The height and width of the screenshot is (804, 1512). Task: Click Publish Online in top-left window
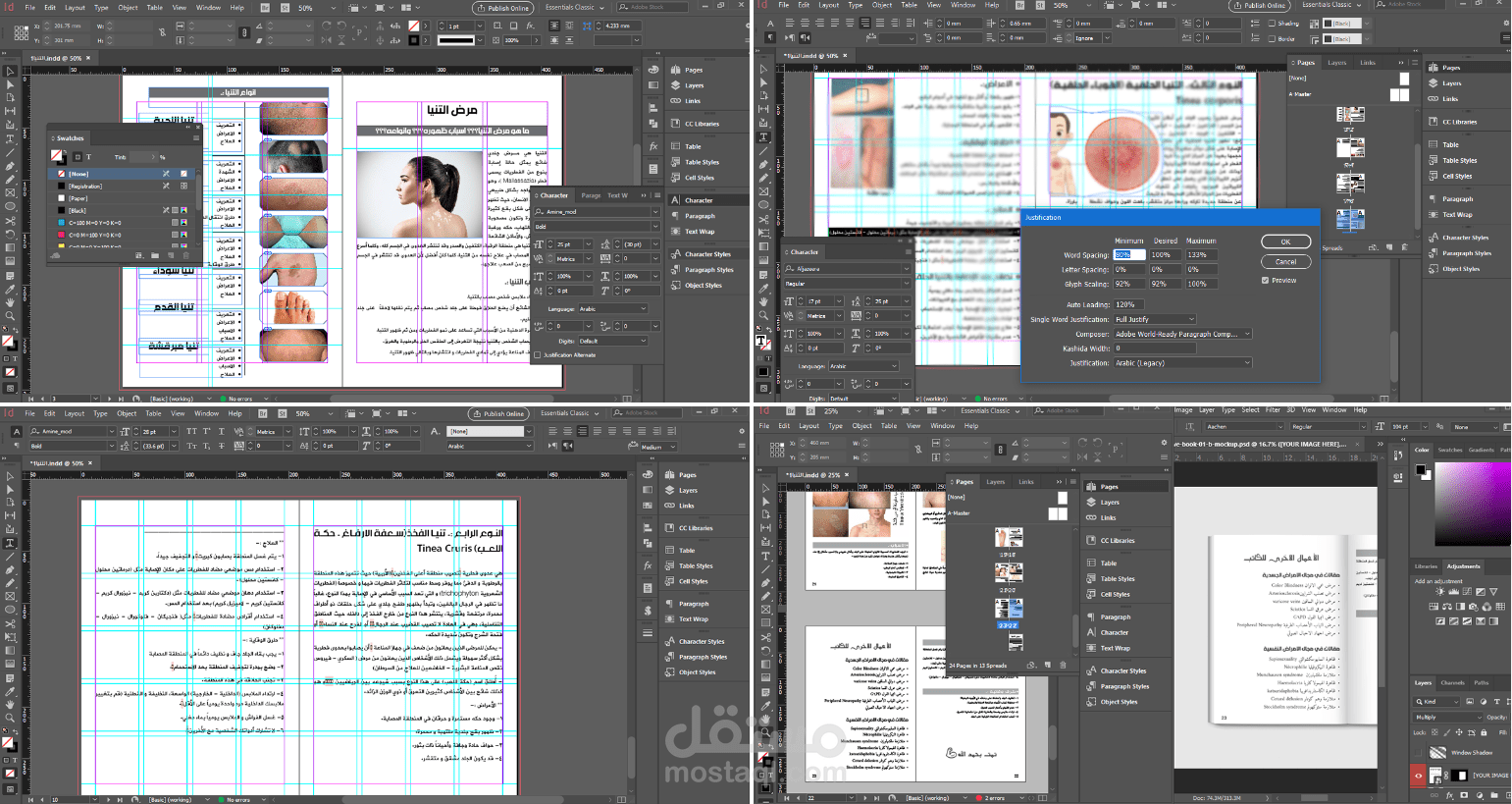point(503,8)
